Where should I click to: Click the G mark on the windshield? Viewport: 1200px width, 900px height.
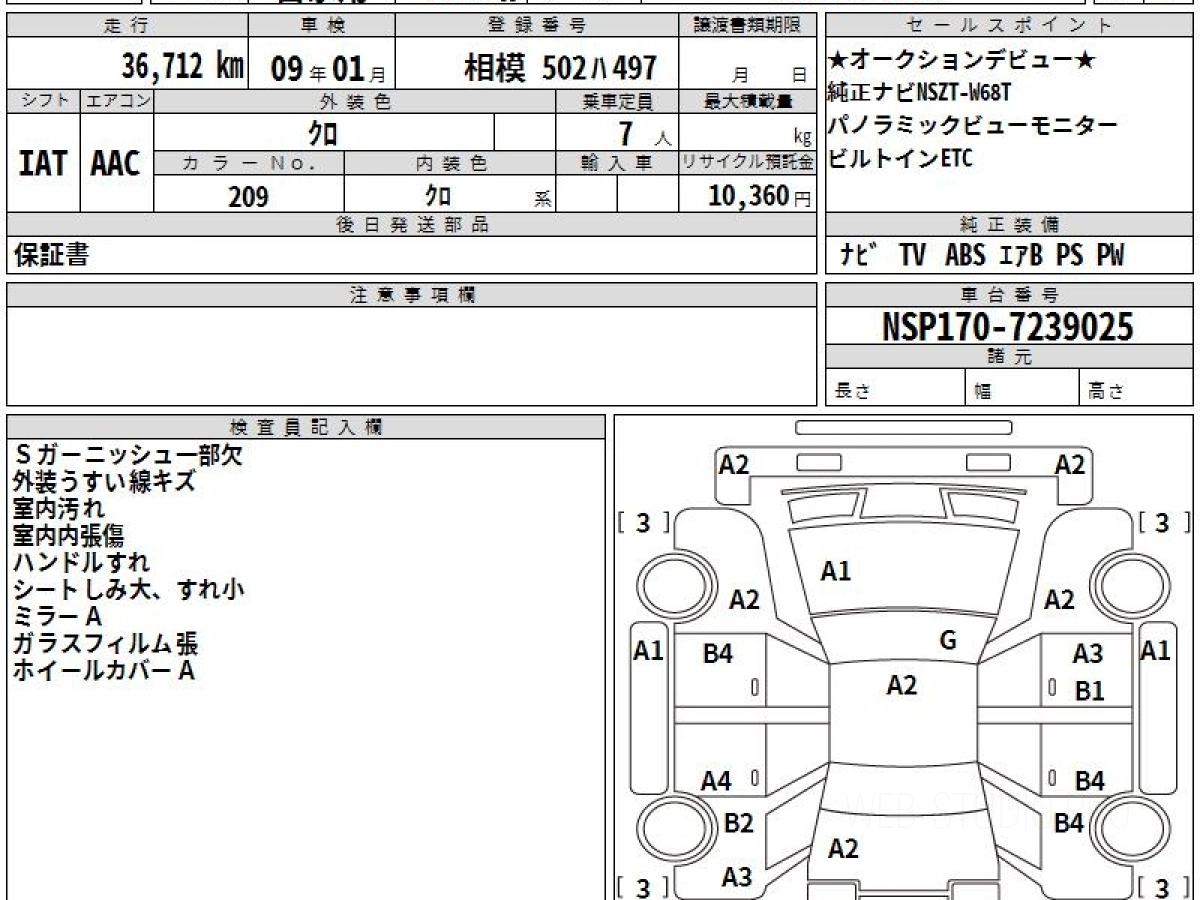click(x=949, y=641)
